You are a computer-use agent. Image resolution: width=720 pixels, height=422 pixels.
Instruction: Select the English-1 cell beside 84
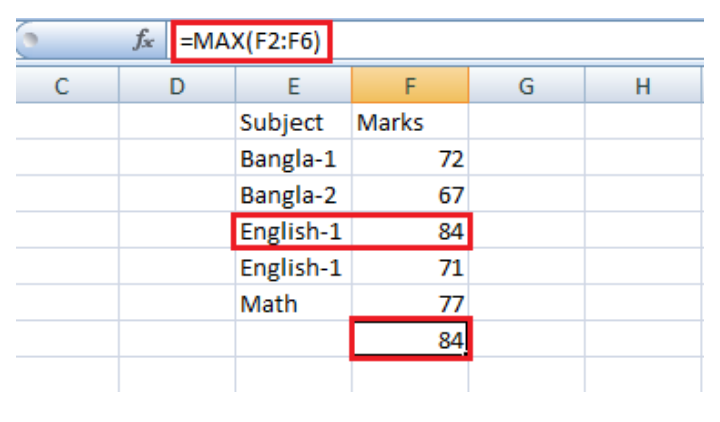pyautogui.click(x=293, y=232)
